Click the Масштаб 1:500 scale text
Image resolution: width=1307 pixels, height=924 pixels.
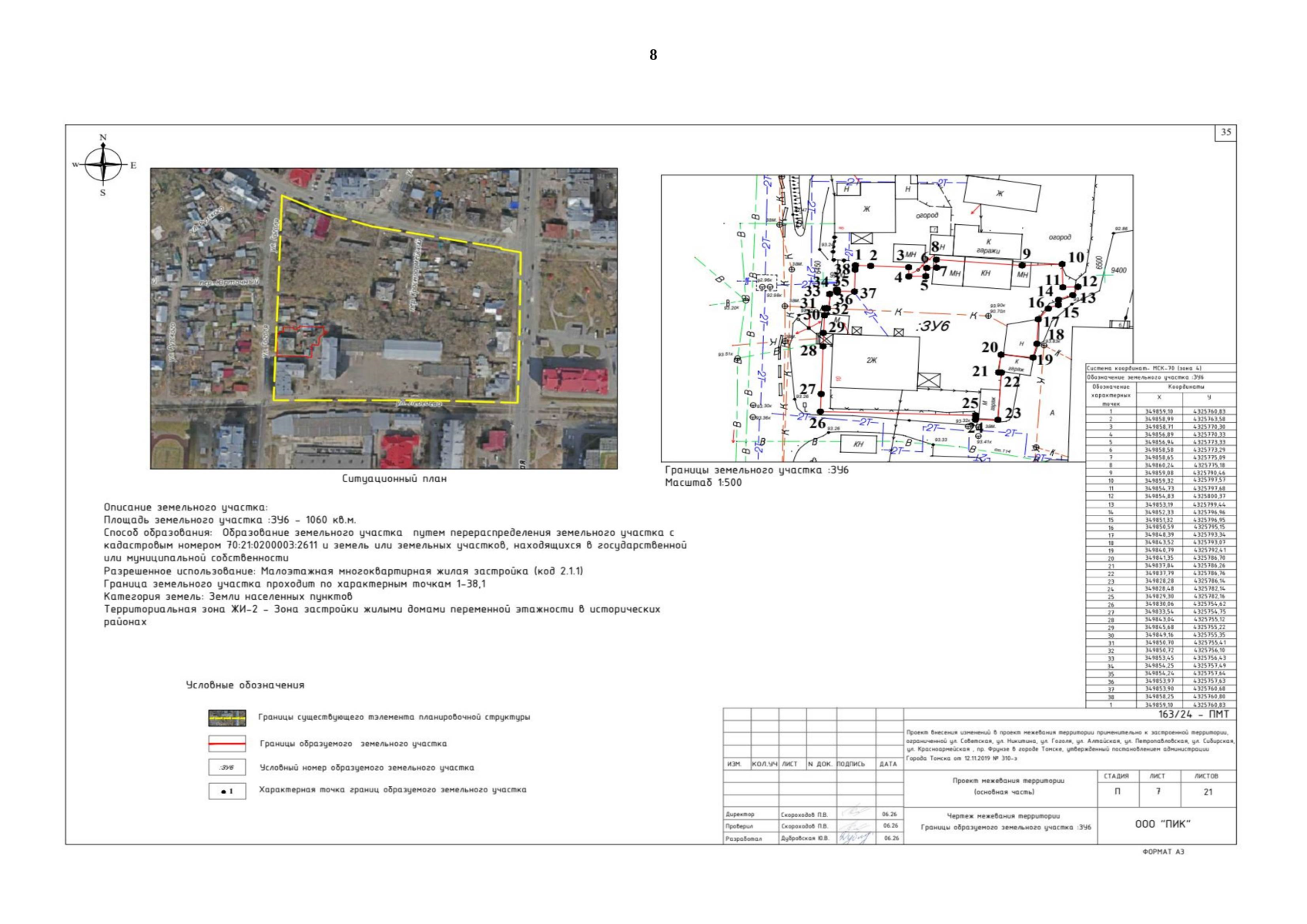(x=703, y=483)
